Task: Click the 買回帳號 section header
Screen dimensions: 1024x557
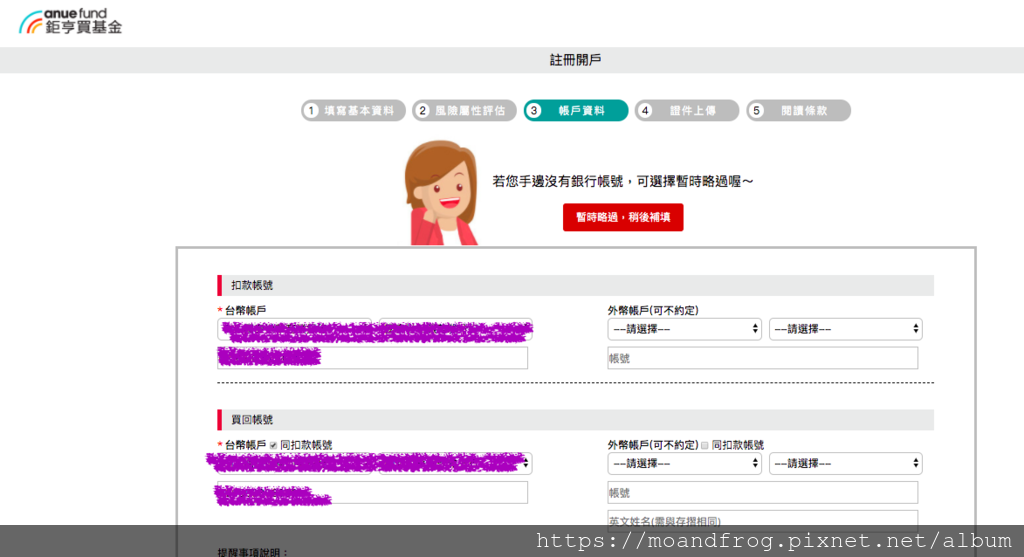Action: pyautogui.click(x=575, y=420)
